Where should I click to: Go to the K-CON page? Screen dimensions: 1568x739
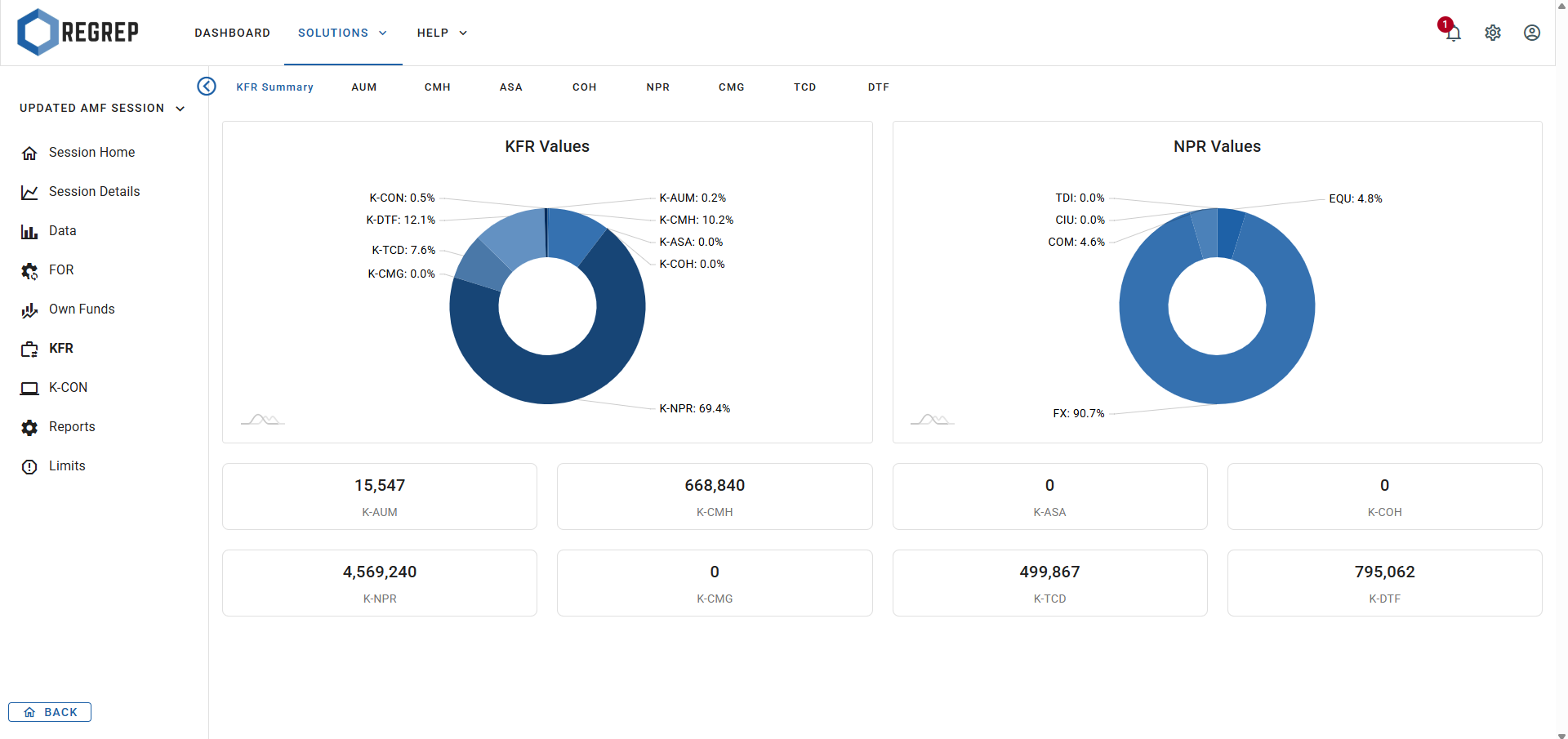point(69,387)
